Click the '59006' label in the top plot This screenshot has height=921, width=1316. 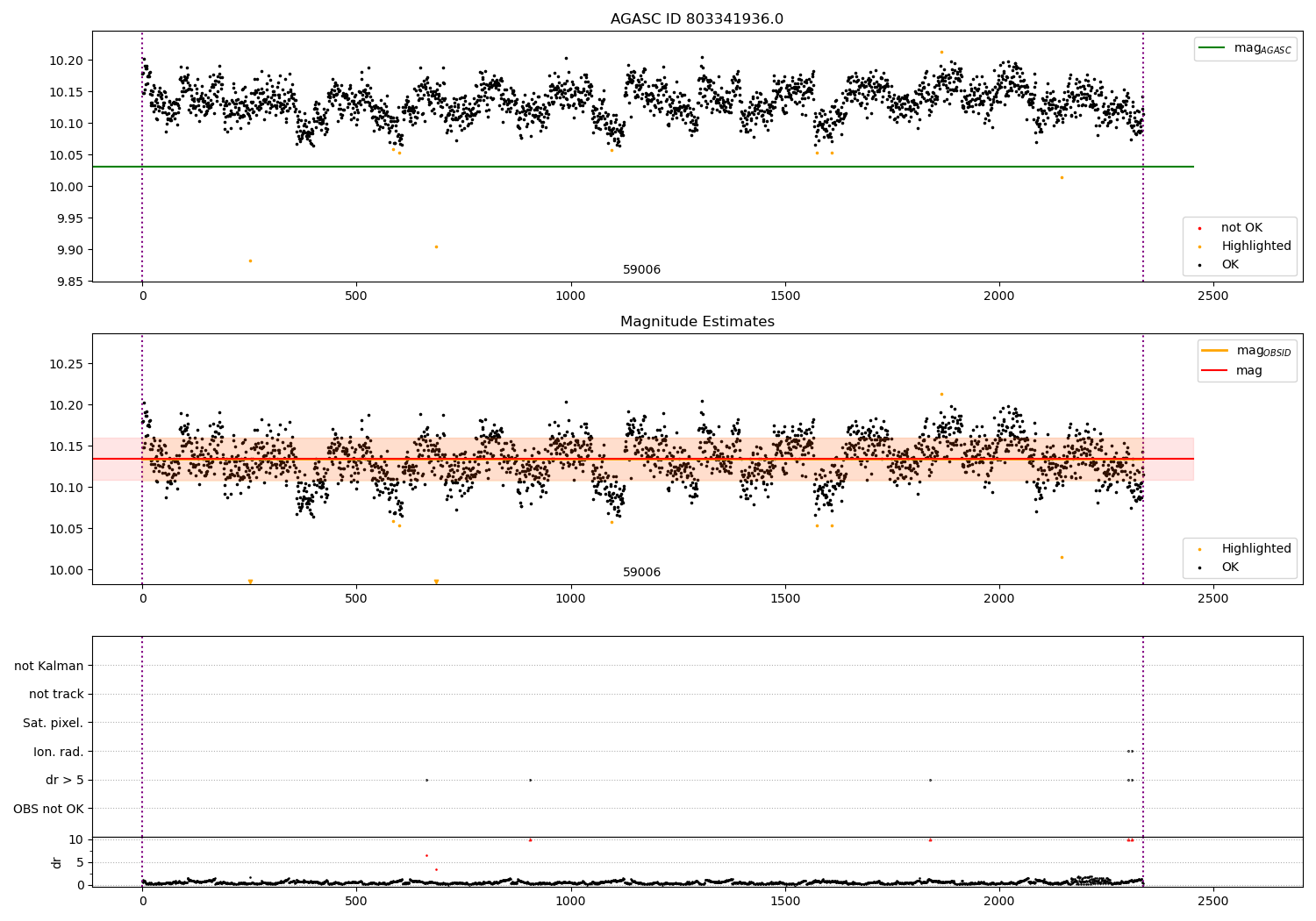pos(641,270)
